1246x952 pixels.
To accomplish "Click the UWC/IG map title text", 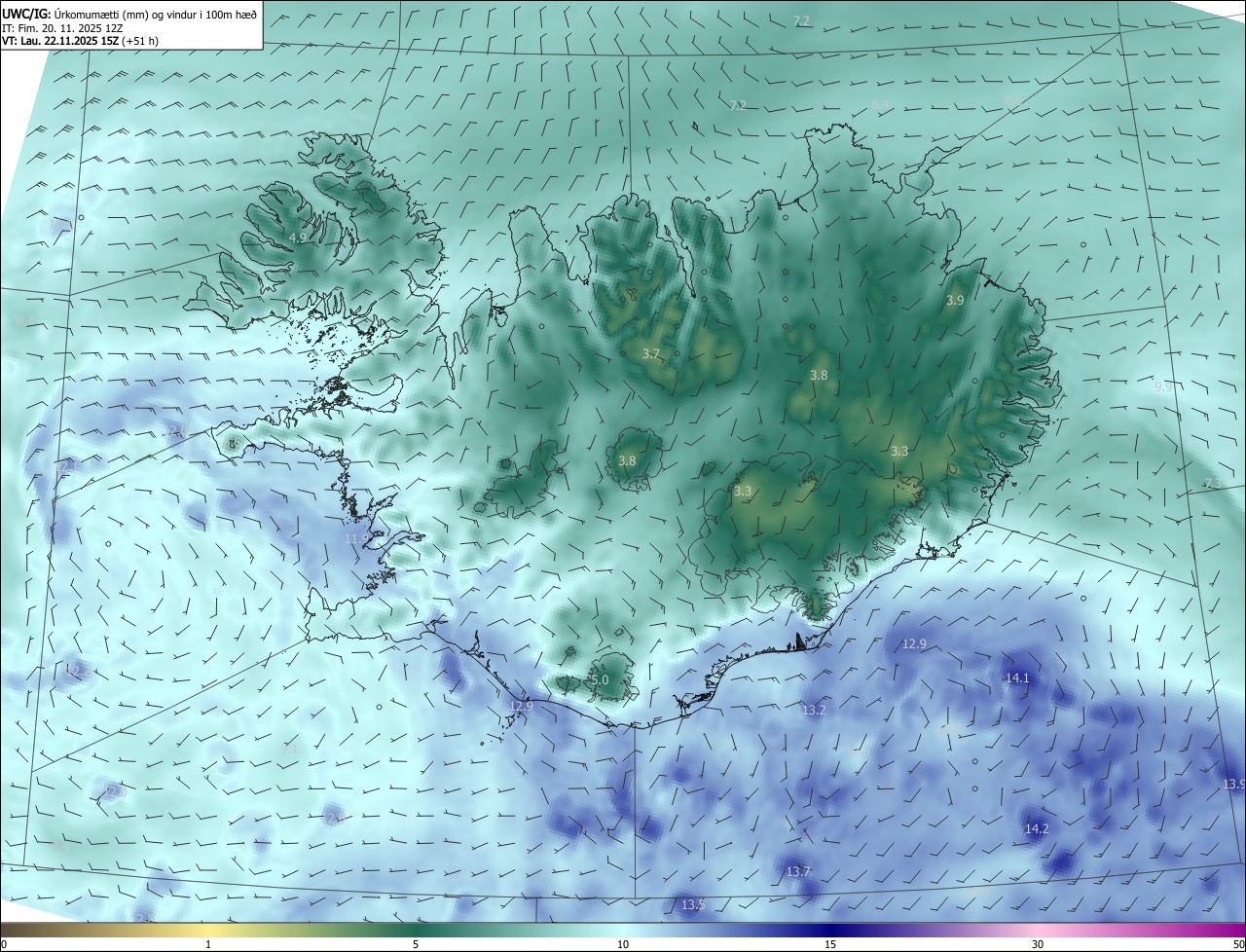I will coord(129,13).
